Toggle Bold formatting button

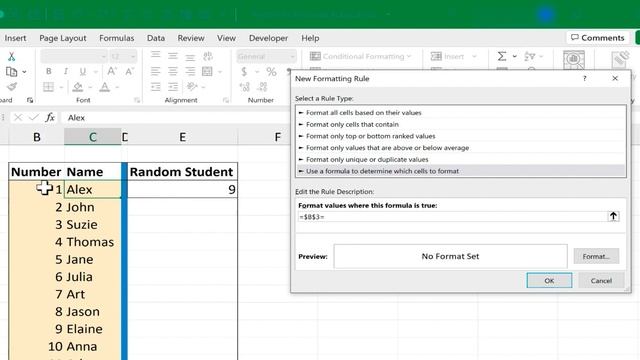(x=49, y=71)
